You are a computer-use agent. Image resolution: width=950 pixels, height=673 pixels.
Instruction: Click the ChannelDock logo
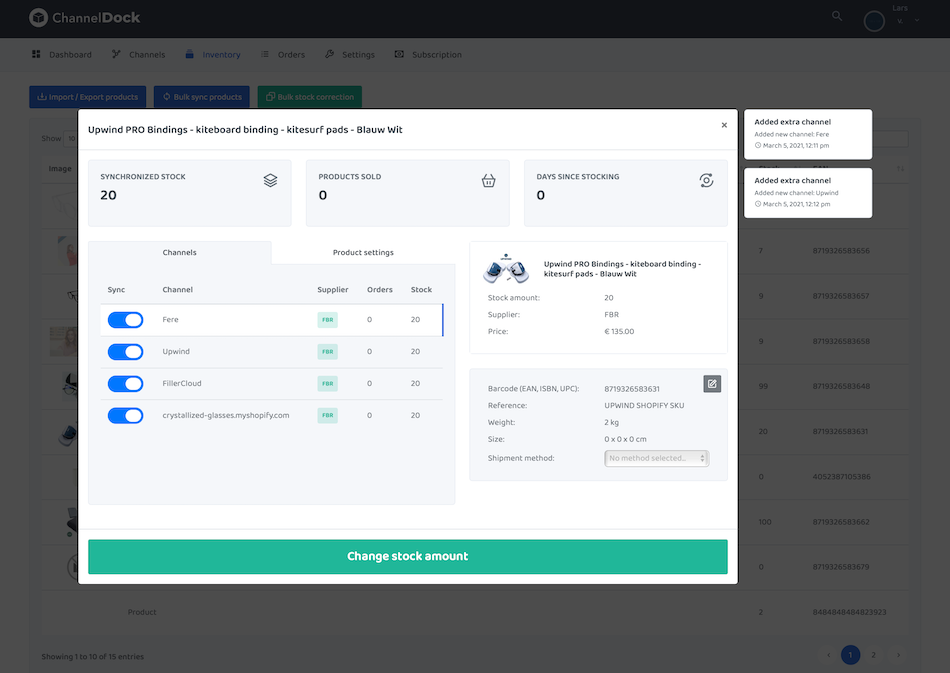pyautogui.click(x=84, y=18)
